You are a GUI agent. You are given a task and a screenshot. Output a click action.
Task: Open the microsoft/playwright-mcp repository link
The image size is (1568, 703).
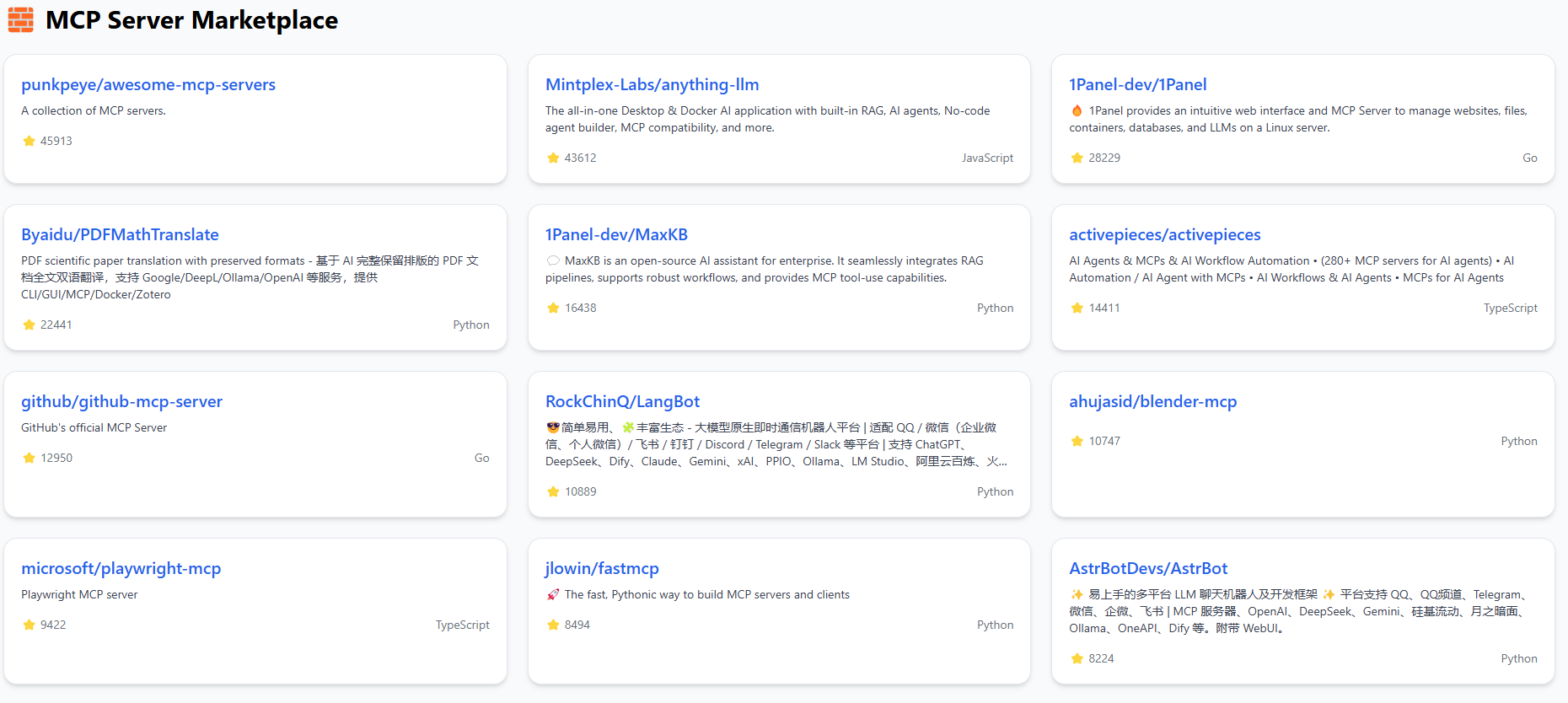tap(121, 568)
